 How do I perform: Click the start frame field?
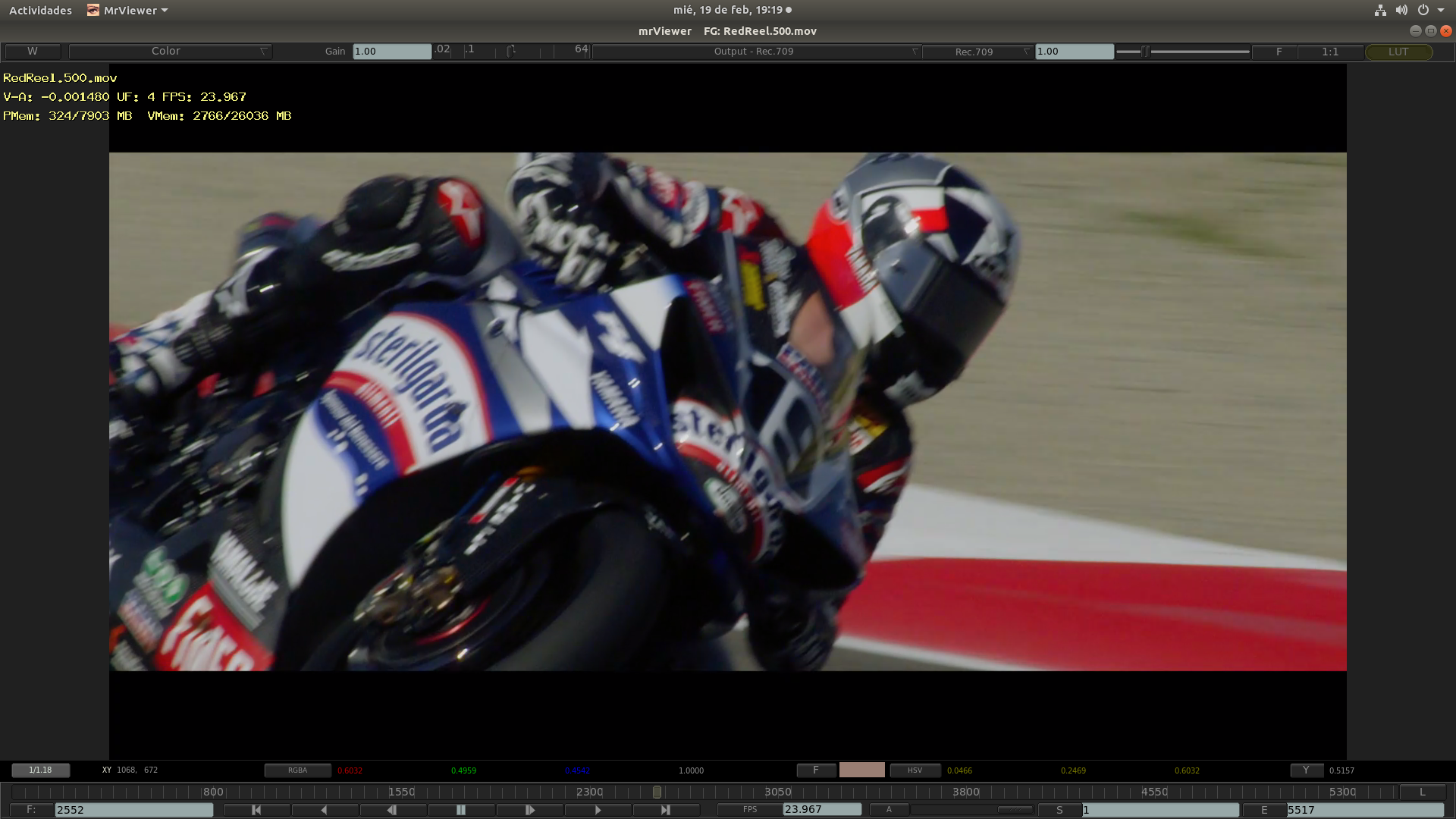[x=1160, y=810]
